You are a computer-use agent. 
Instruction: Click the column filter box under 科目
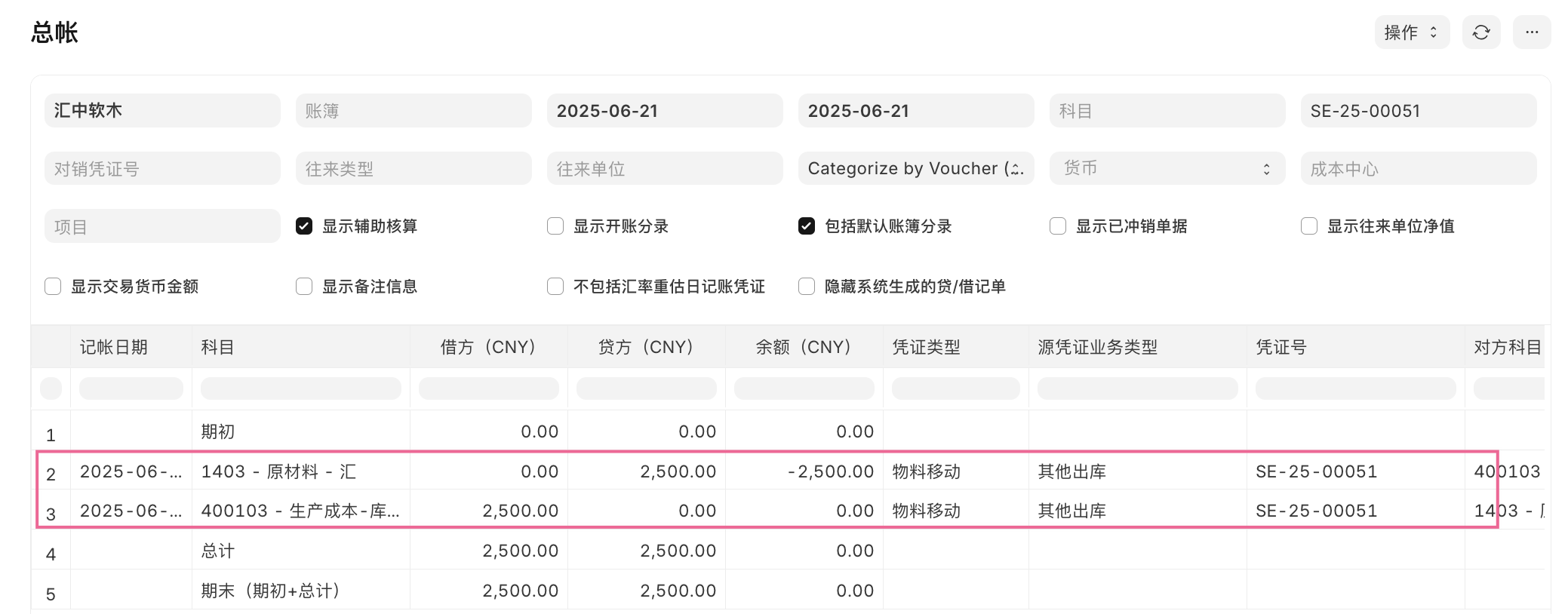coord(301,388)
